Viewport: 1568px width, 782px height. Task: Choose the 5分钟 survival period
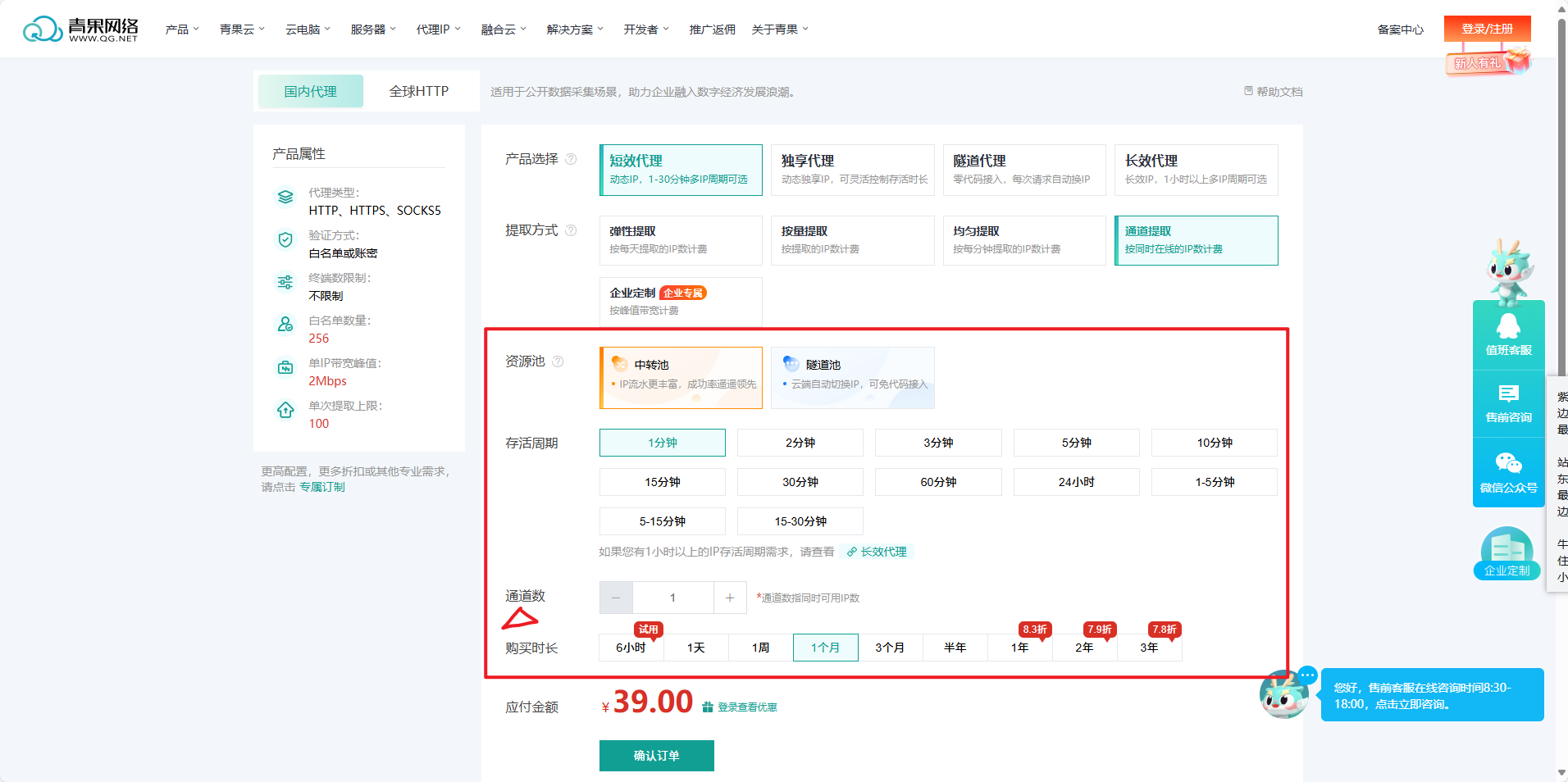click(x=1076, y=443)
